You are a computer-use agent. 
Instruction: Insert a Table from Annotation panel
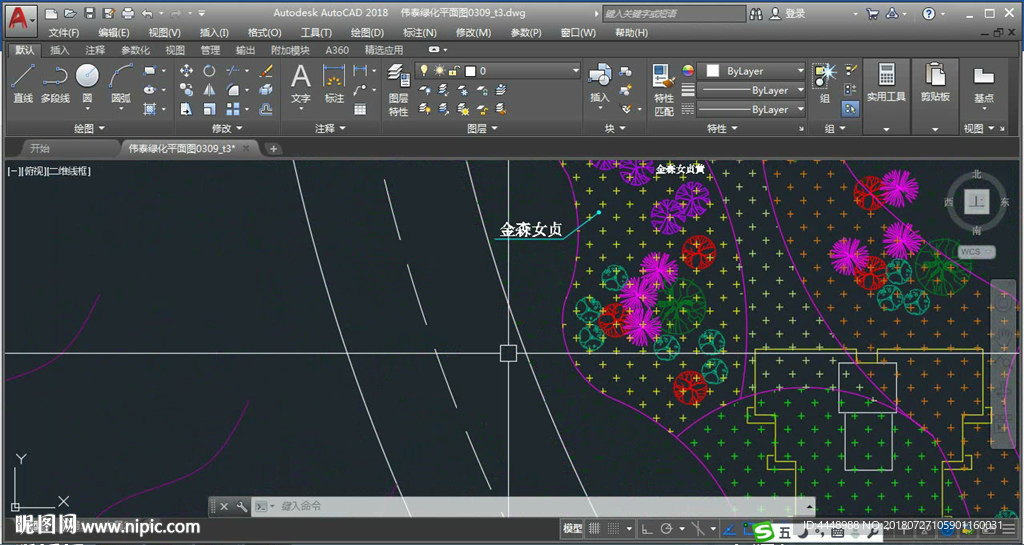[360, 109]
